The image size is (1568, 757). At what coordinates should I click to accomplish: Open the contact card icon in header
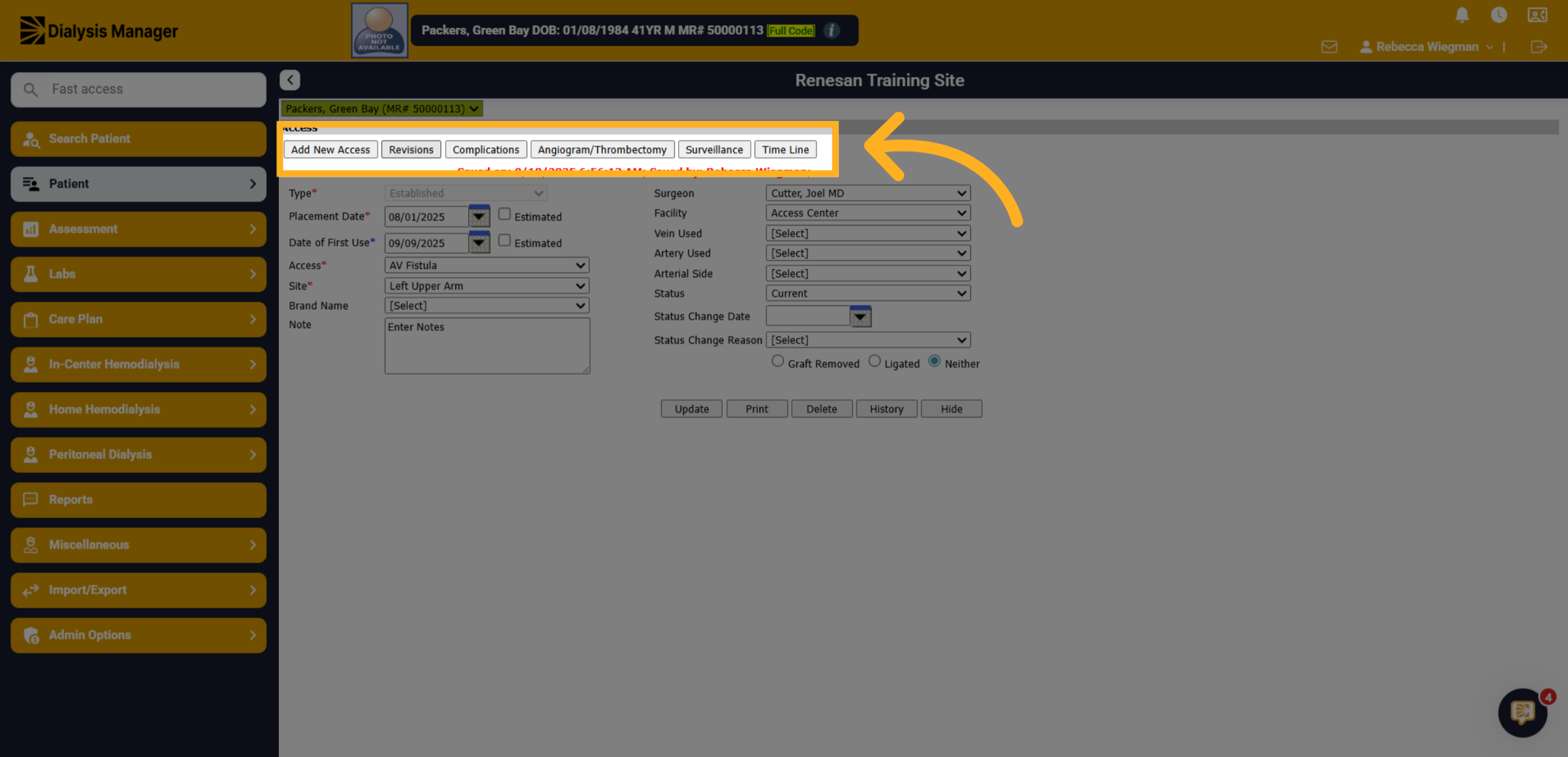1537,15
